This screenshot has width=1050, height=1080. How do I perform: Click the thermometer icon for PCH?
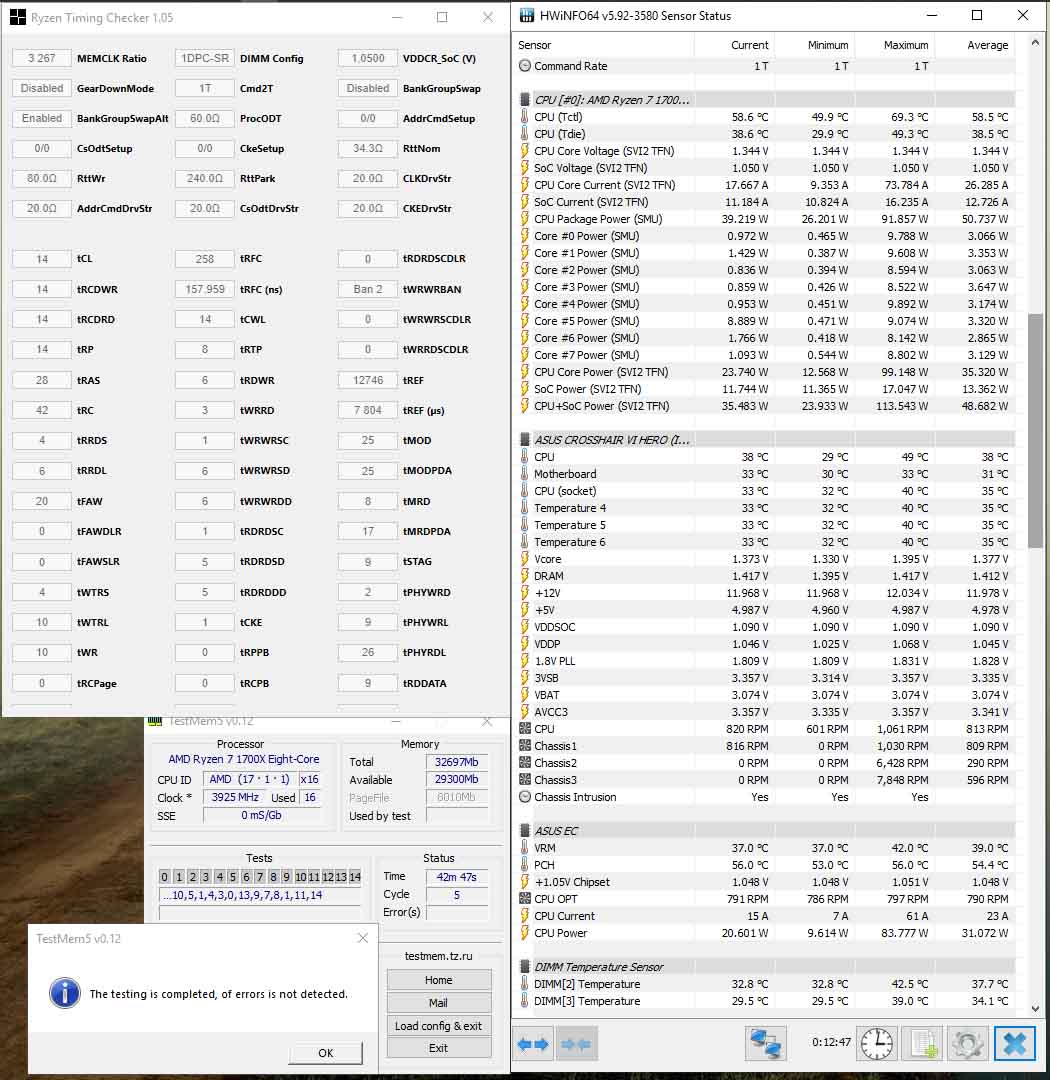point(525,865)
